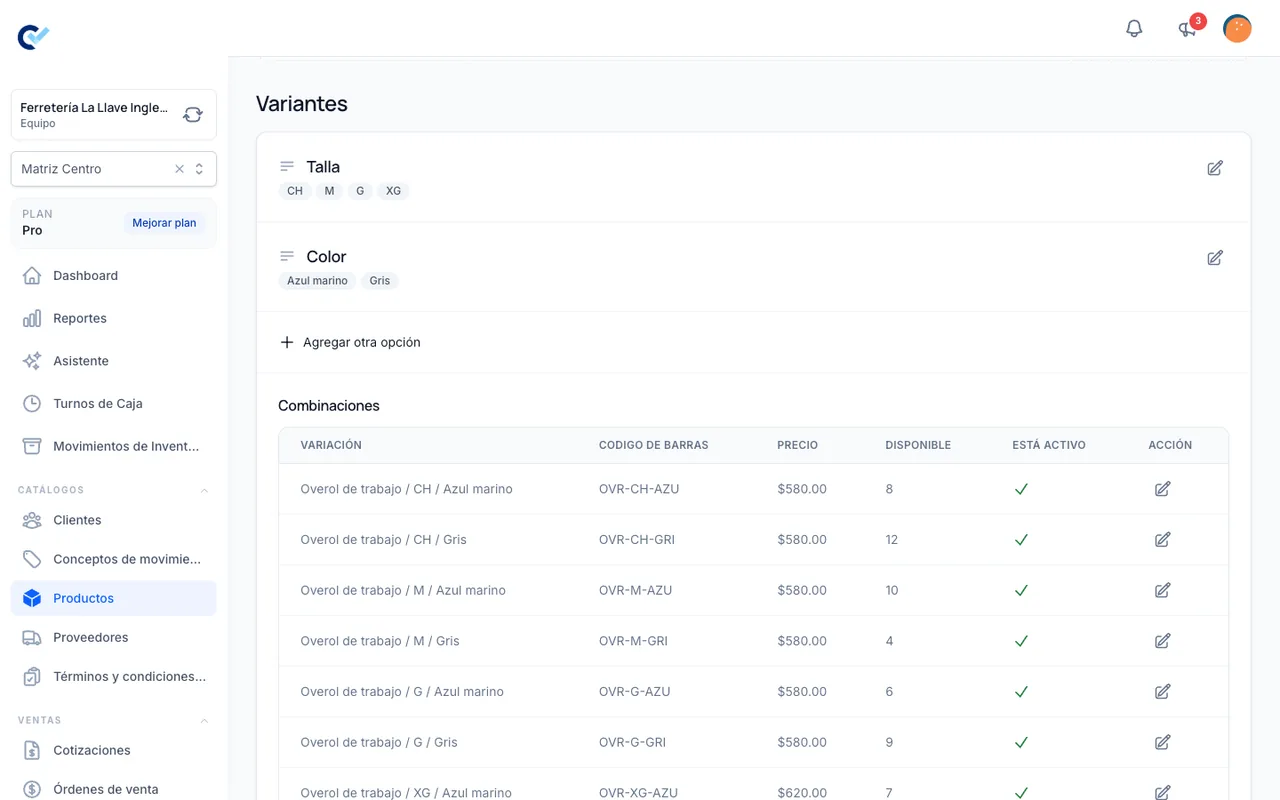Viewport: 1280px width, 800px height.
Task: Toggle active checkmark for OVR-CH-AZU
Action: [x=1021, y=489]
